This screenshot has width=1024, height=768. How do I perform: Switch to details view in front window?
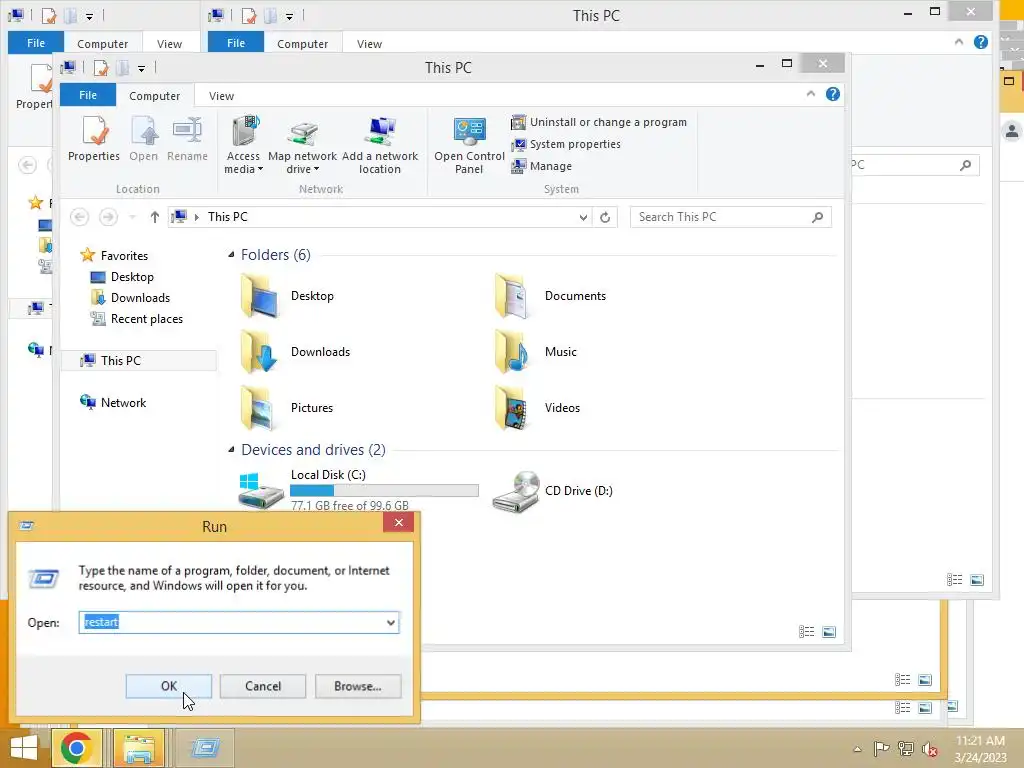pos(807,632)
